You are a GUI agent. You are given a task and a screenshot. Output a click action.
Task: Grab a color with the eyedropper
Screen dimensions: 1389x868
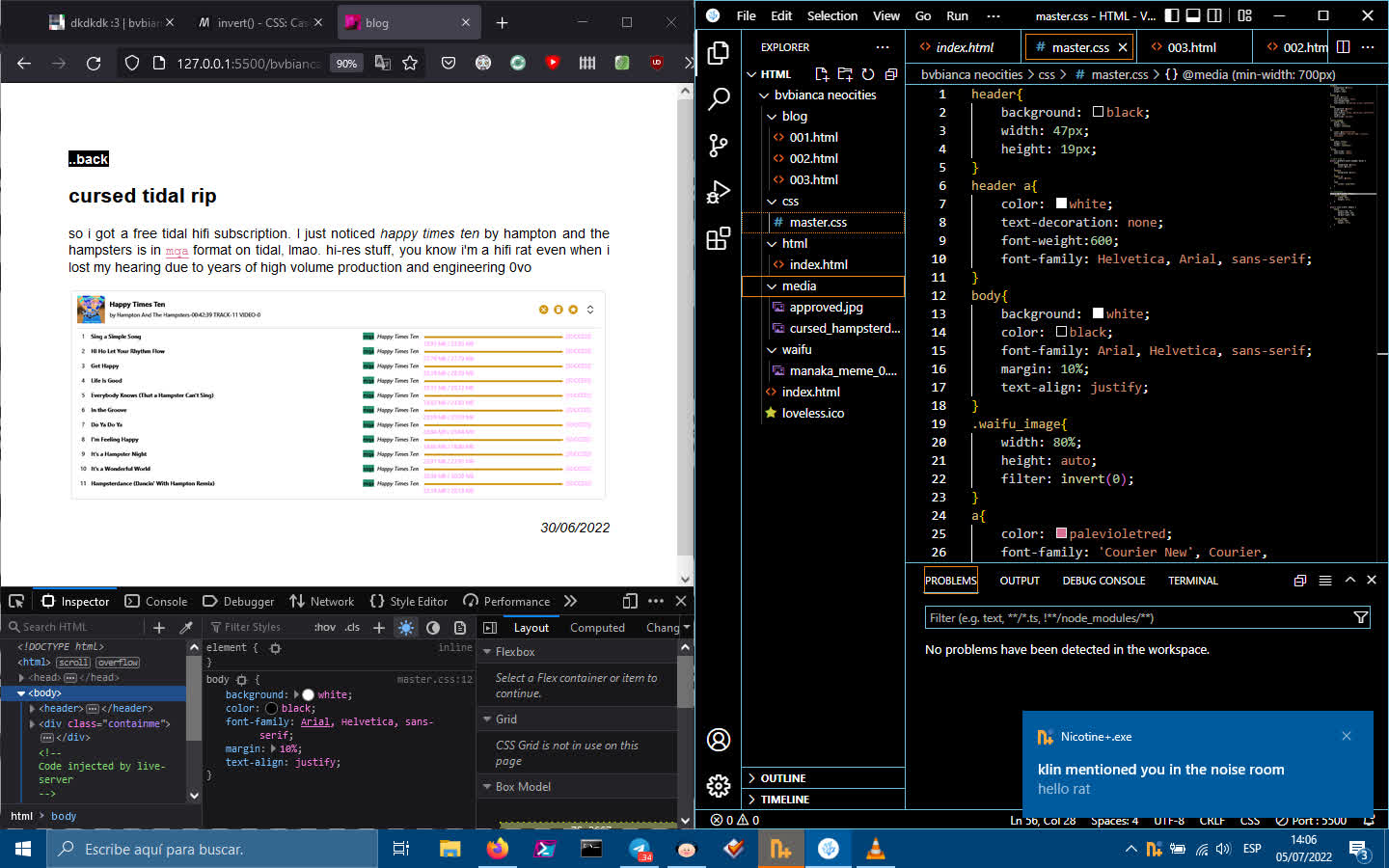[x=186, y=627]
